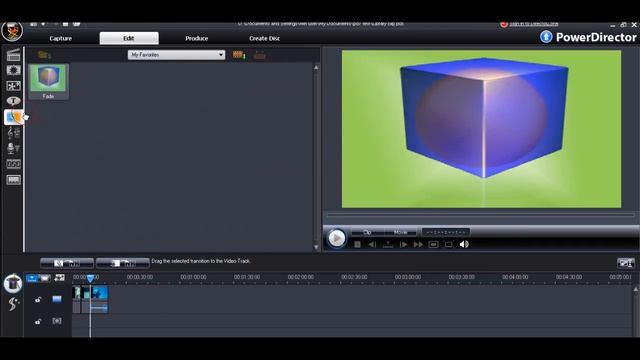Click the PowerDirector mascot logo at top-left
The width and height of the screenshot is (640, 360).
[12, 31]
